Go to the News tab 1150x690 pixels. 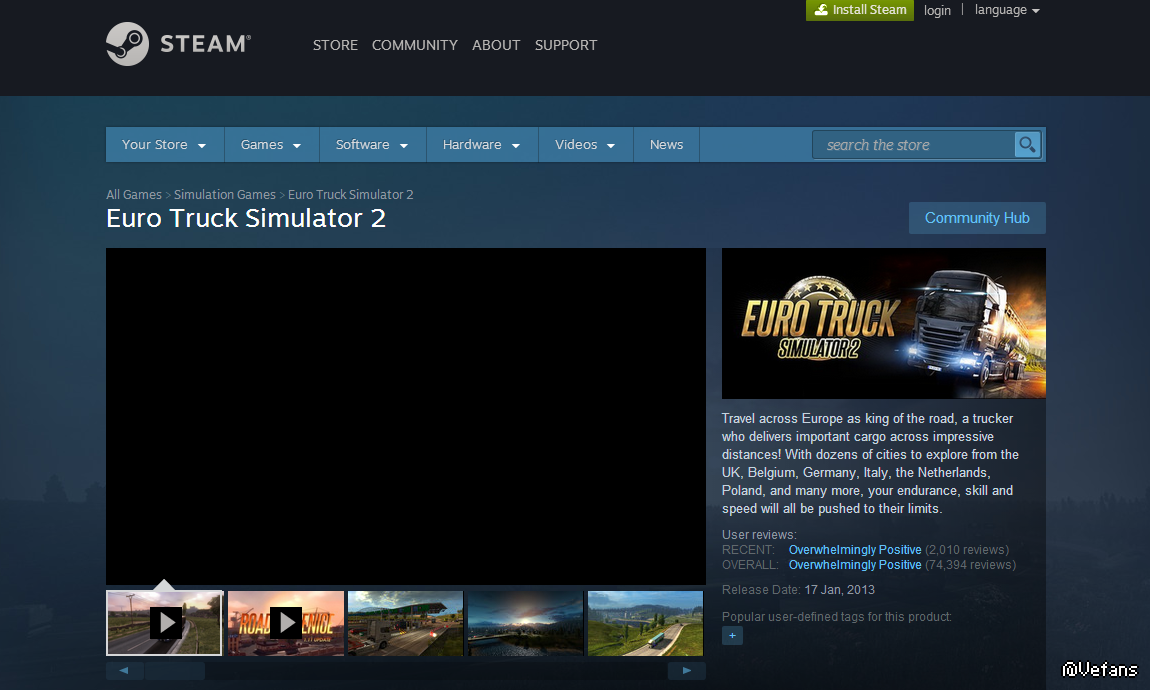tap(666, 144)
